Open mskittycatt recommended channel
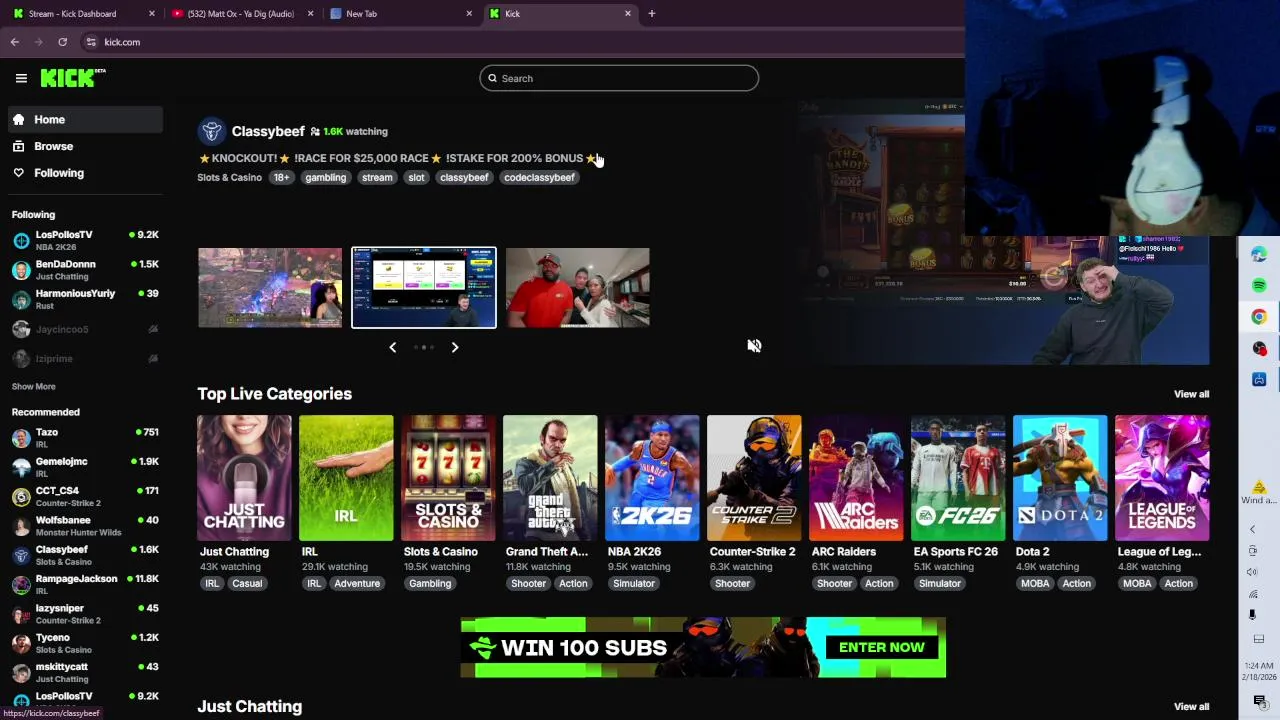The width and height of the screenshot is (1280, 720). click(85, 672)
